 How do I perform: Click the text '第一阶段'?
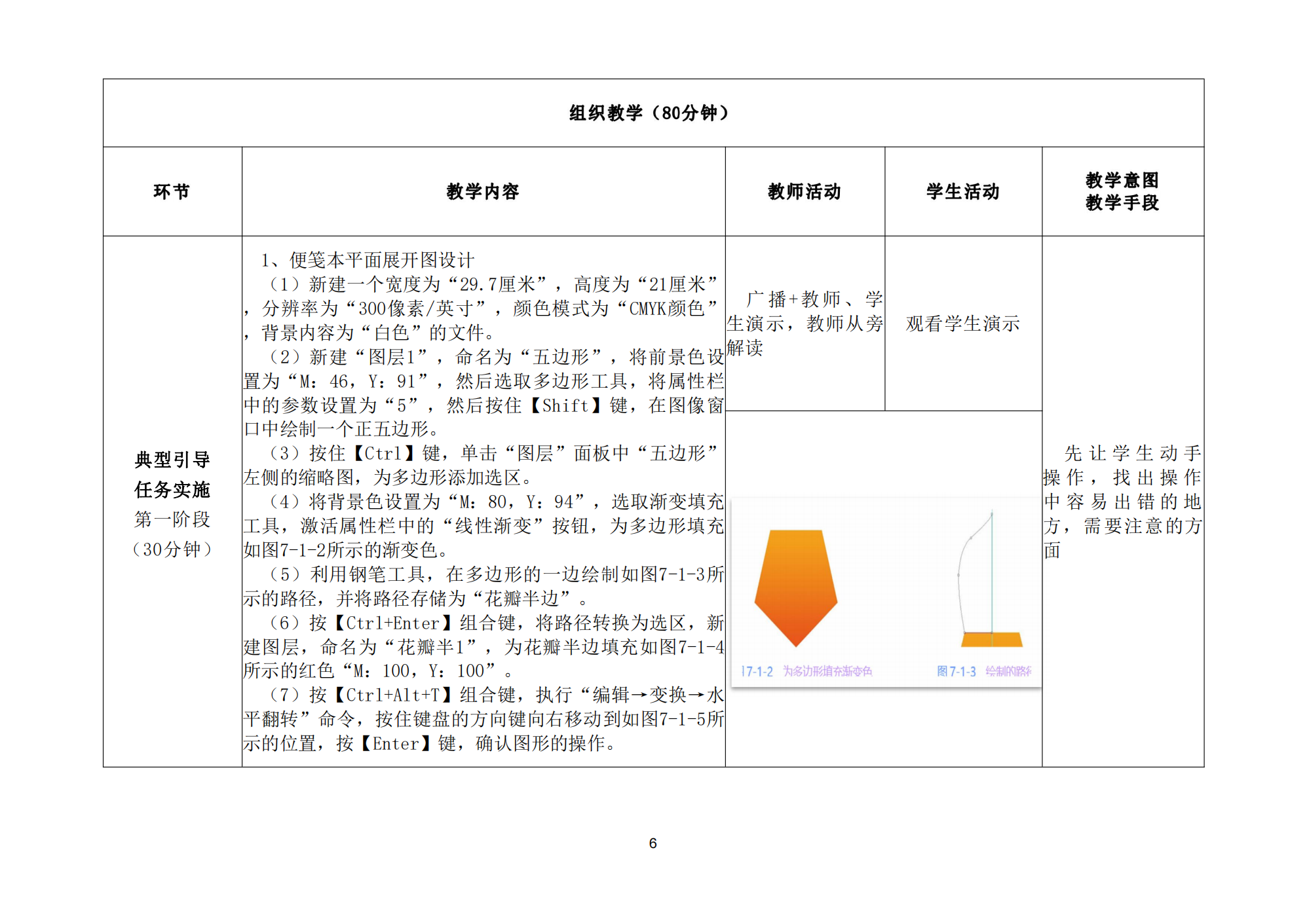tap(172, 519)
